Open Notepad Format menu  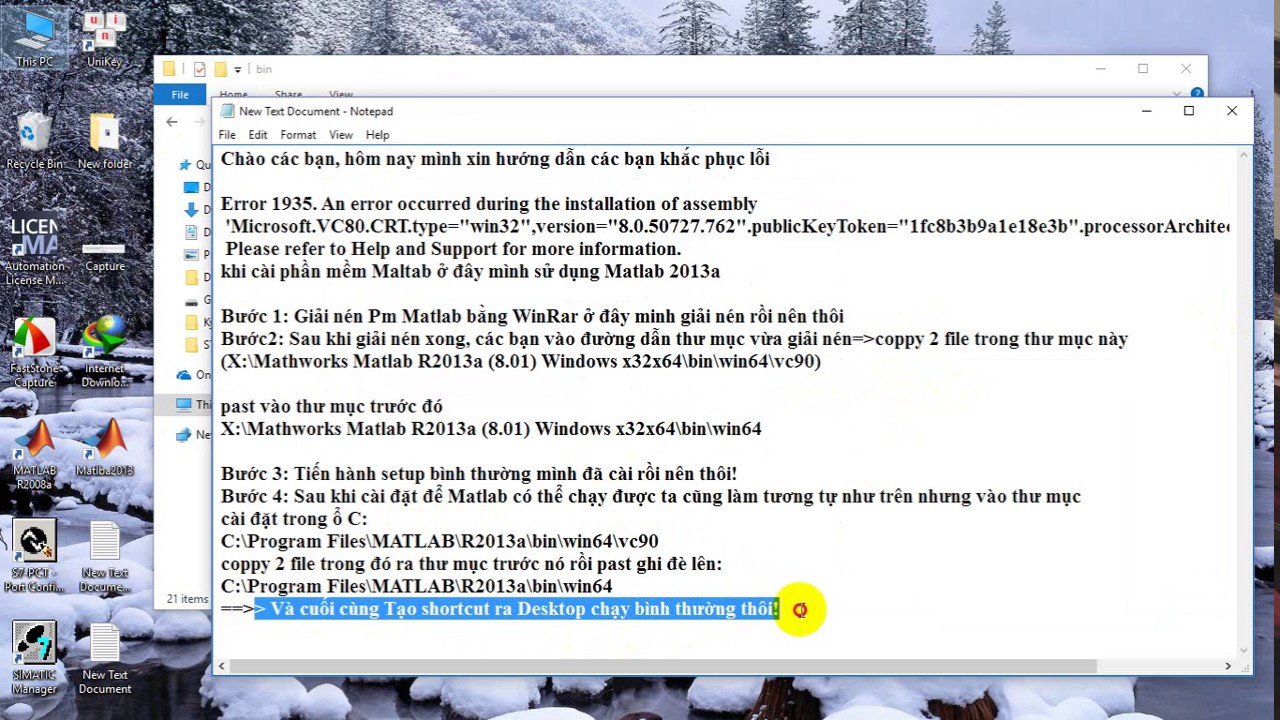point(298,135)
